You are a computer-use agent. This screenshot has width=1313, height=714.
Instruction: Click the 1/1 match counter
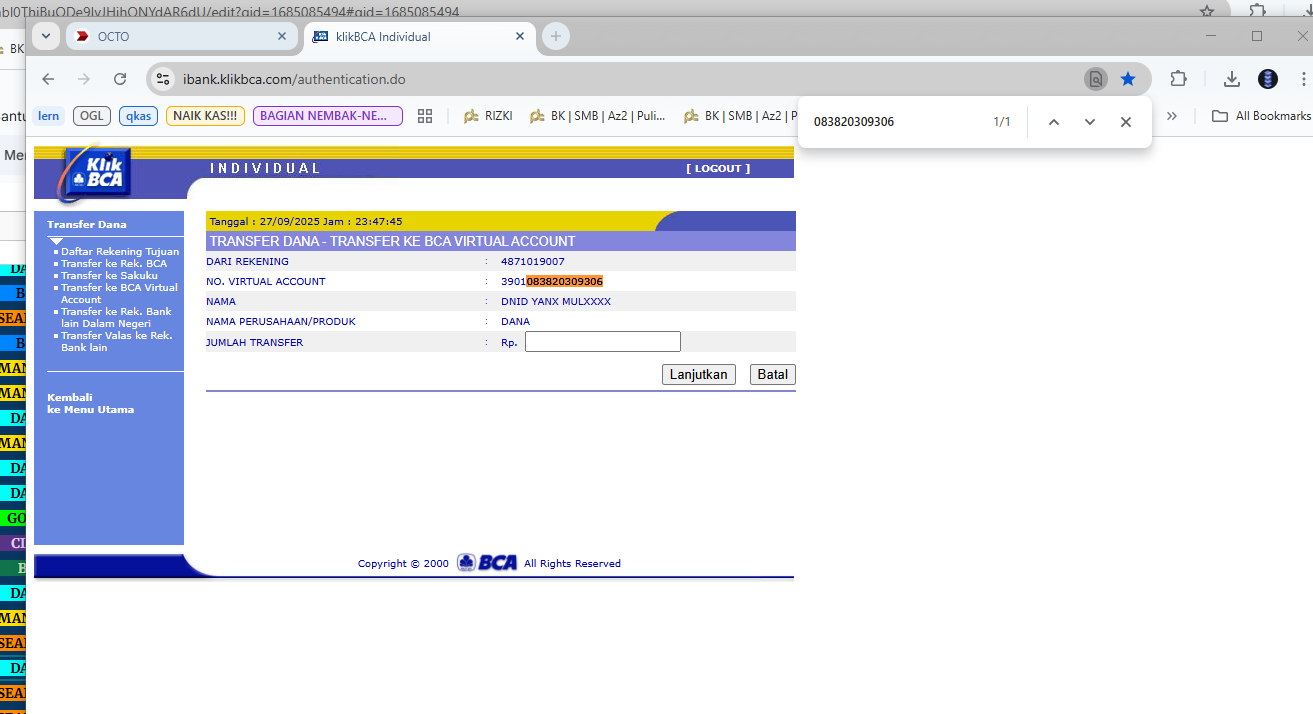(1002, 122)
